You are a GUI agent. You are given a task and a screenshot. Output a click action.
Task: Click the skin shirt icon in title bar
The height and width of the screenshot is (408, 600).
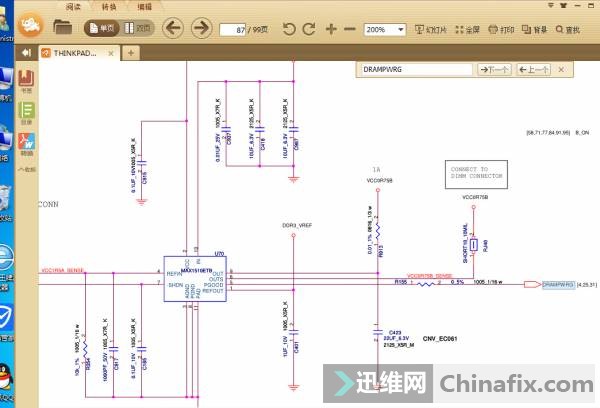[x=563, y=5]
